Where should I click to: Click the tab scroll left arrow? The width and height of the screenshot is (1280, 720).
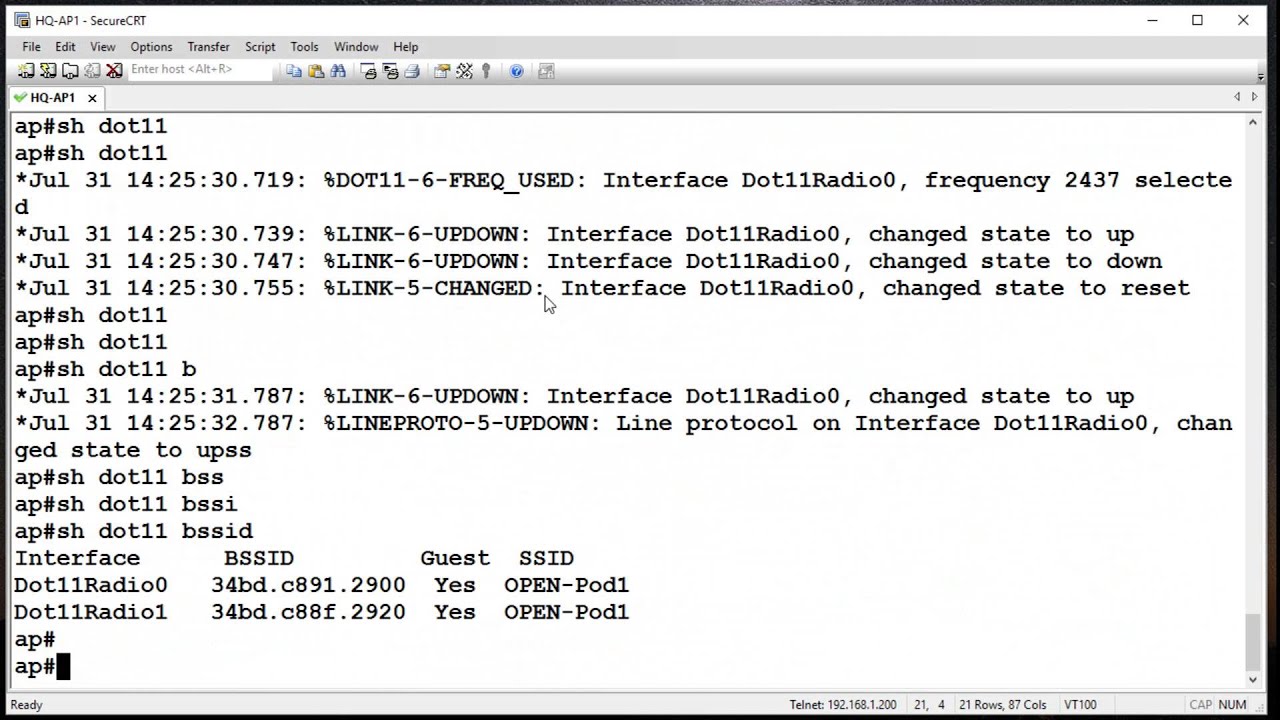1237,97
